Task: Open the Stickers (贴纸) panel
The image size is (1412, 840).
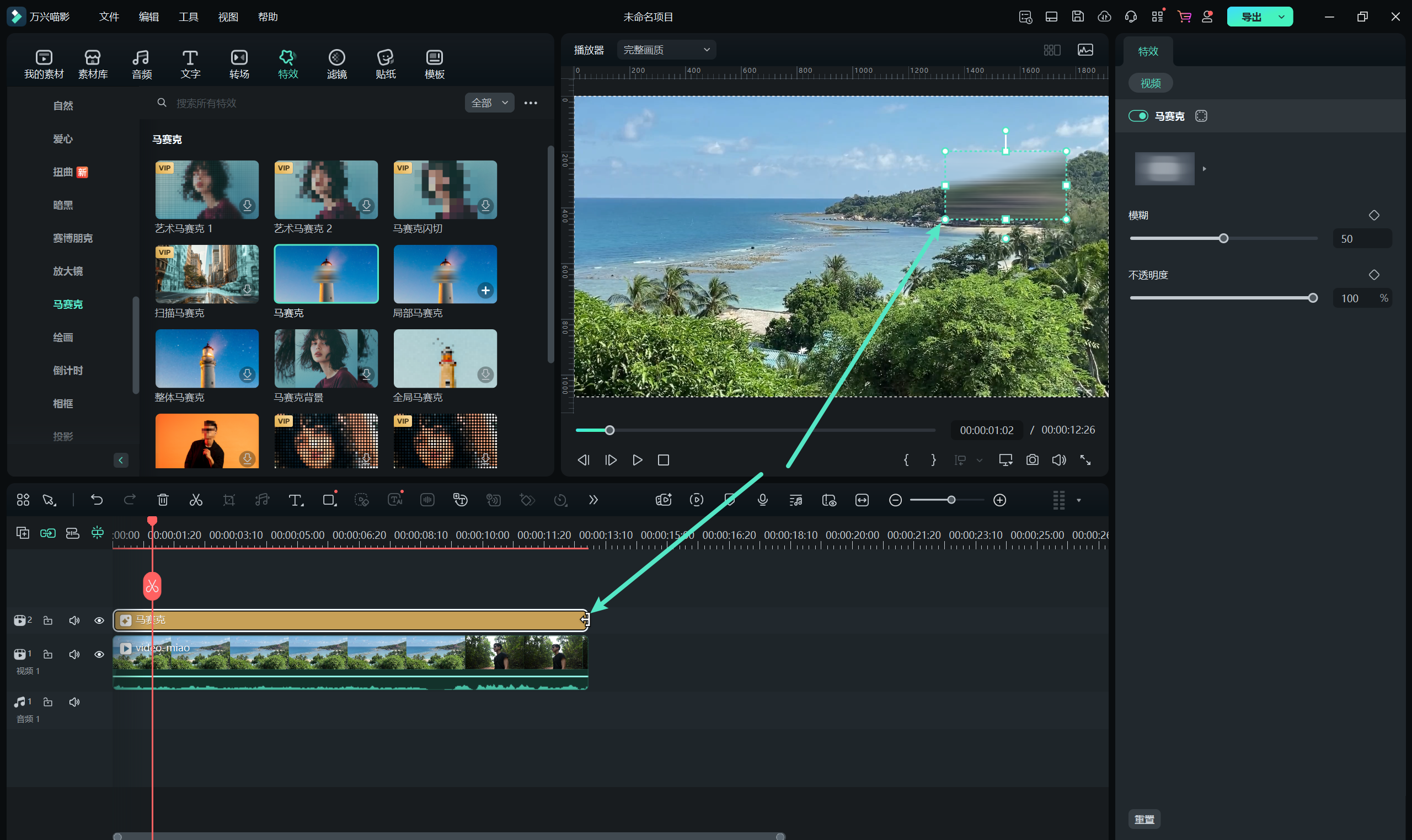Action: [386, 63]
